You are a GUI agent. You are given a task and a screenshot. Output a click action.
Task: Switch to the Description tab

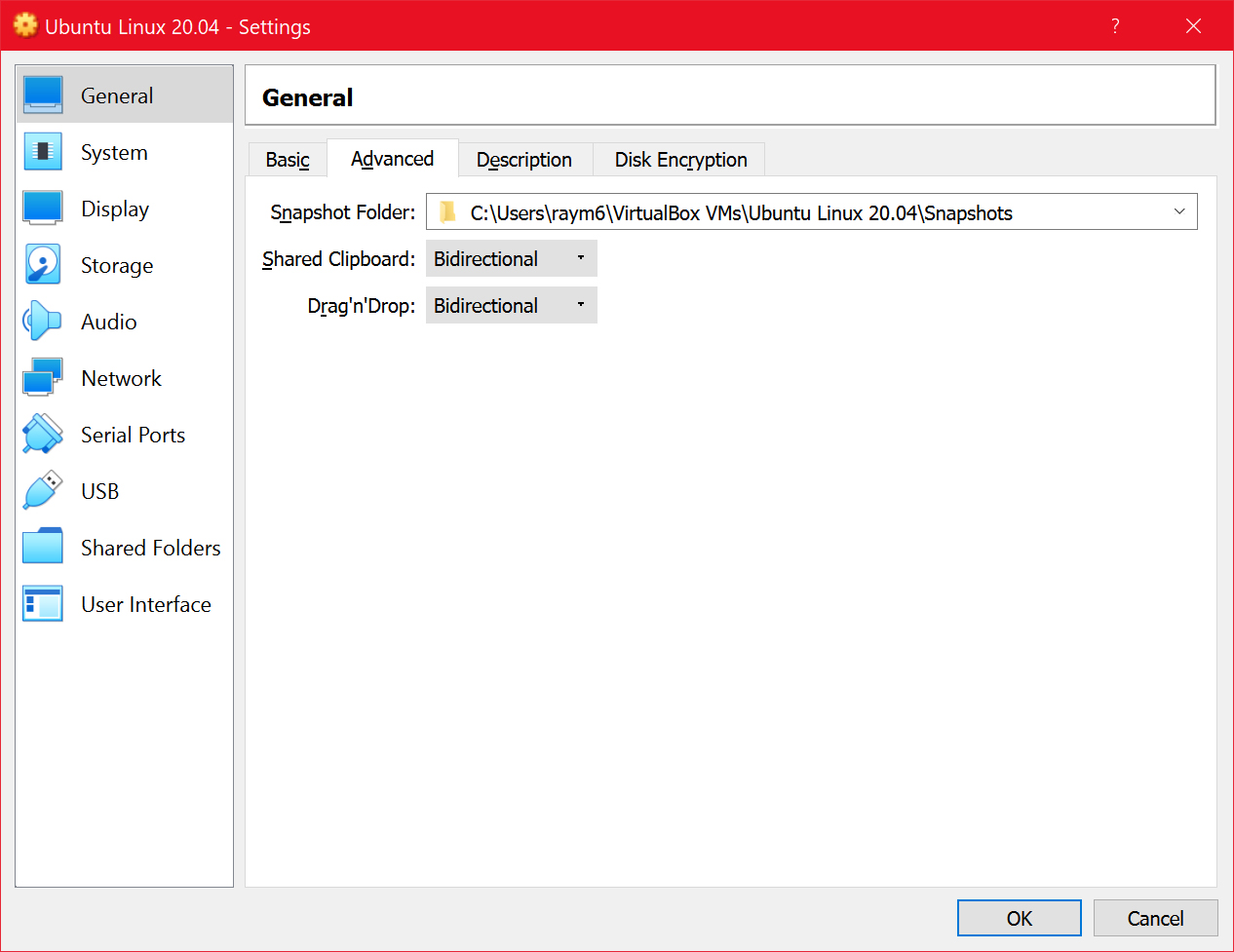[x=524, y=159]
